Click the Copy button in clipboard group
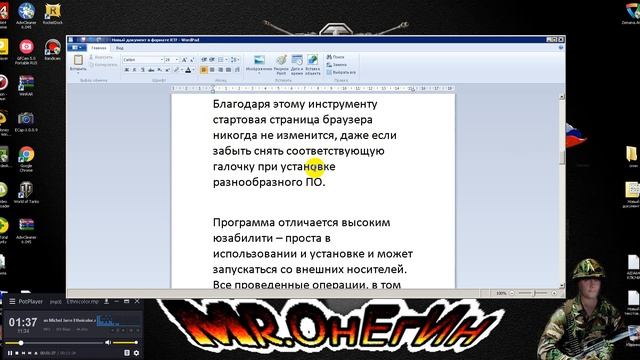This screenshot has height=360, width=640. point(103,64)
